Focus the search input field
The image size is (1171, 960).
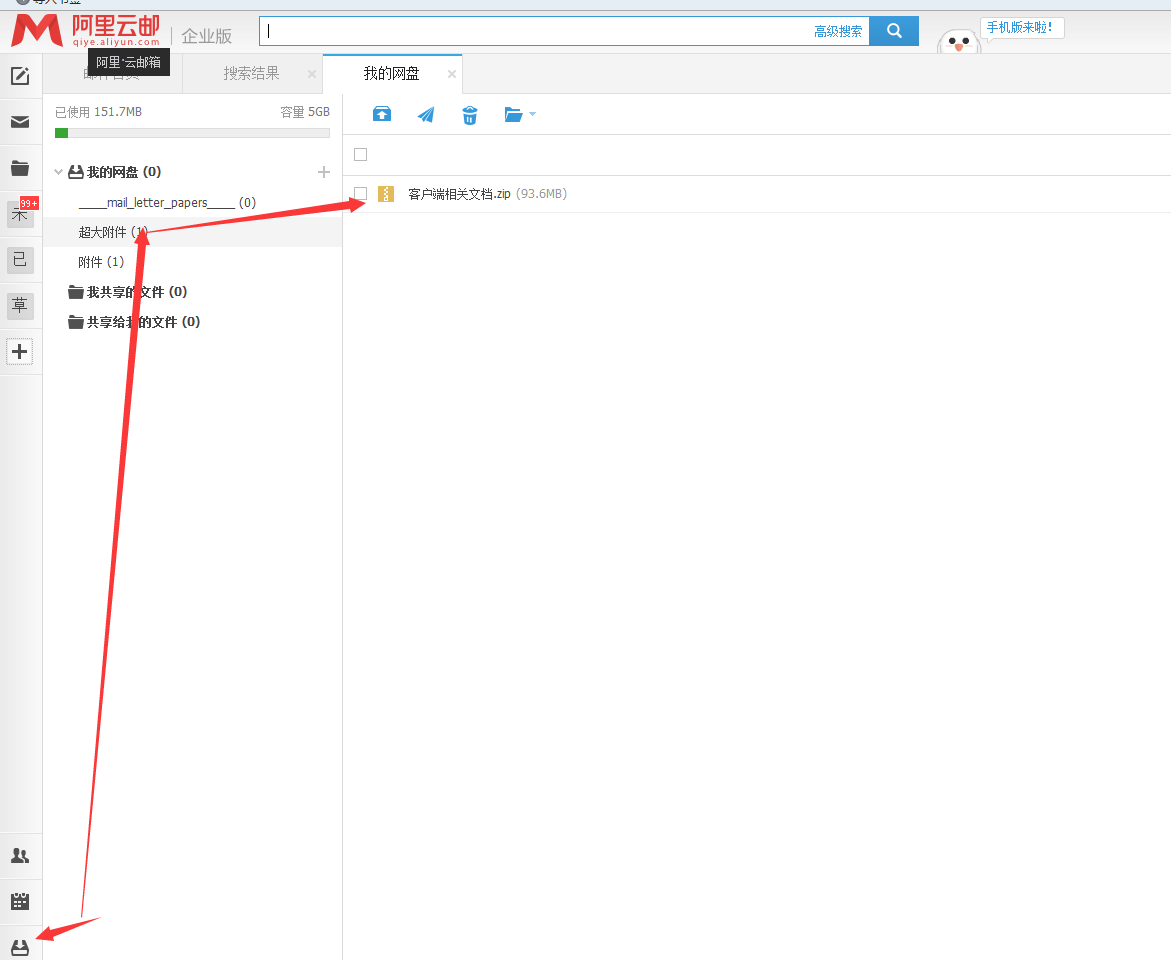(538, 31)
